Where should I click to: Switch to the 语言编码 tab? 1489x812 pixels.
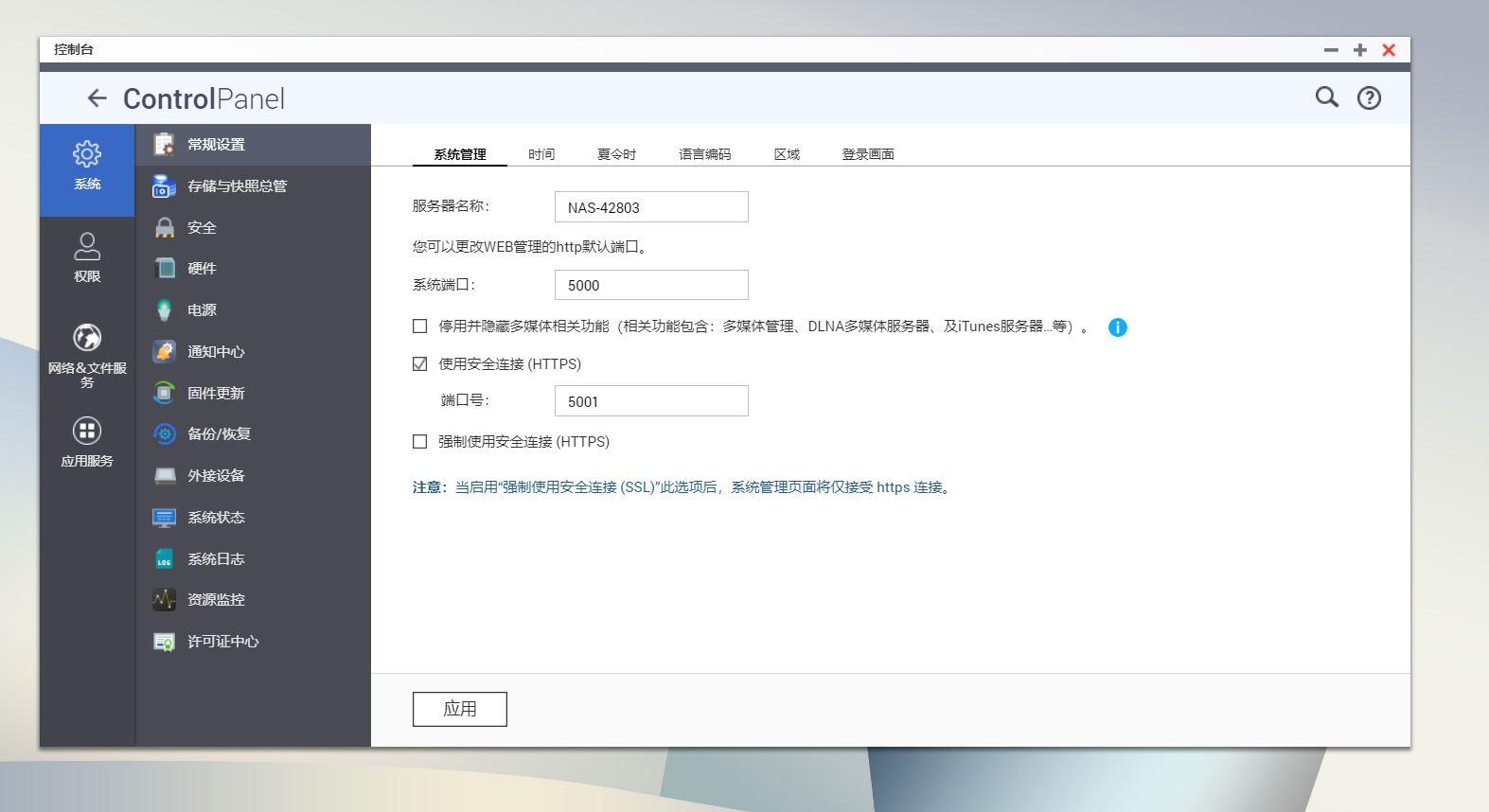tap(704, 154)
